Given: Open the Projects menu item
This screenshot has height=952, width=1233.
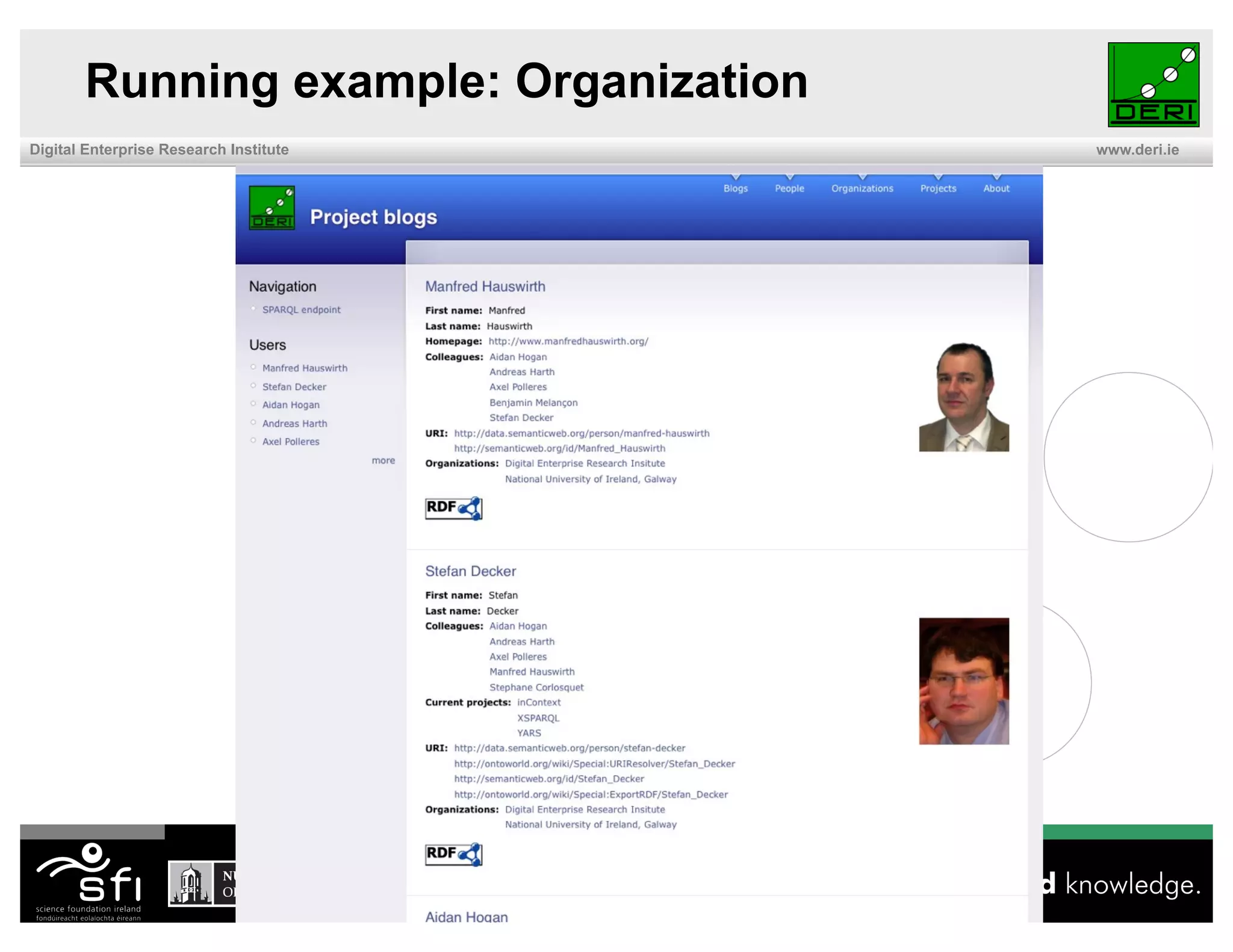Looking at the screenshot, I should pyautogui.click(x=937, y=188).
